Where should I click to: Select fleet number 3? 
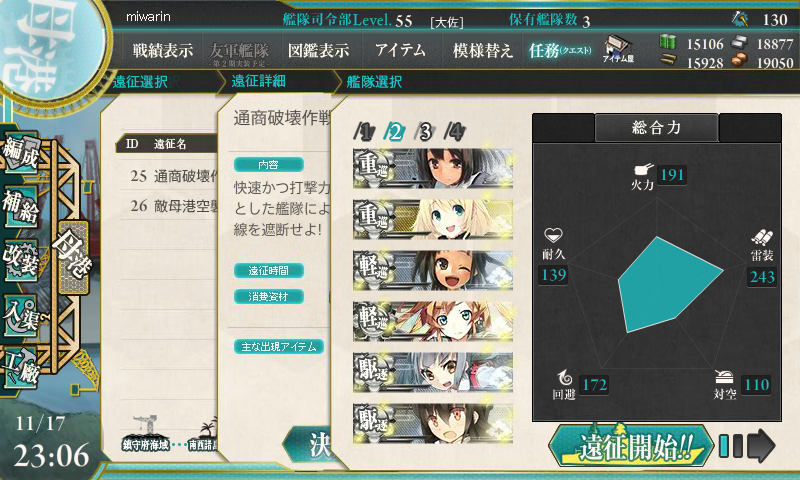(x=424, y=132)
